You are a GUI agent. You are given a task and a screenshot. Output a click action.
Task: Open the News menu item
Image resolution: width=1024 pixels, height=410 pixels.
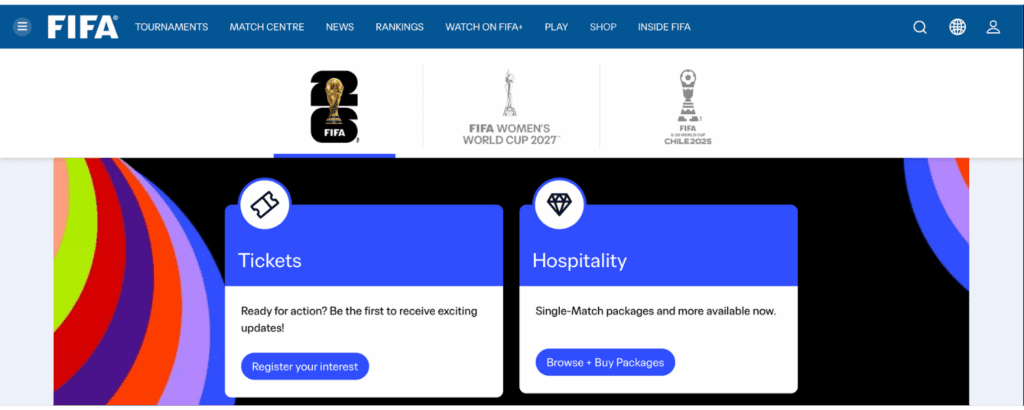[340, 27]
